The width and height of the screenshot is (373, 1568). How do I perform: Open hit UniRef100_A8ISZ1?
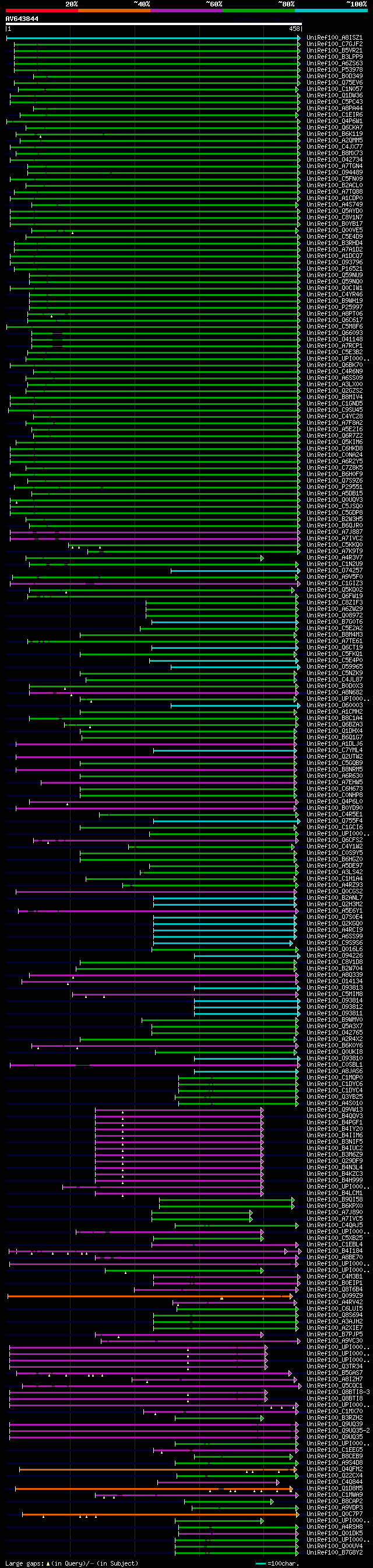click(335, 38)
